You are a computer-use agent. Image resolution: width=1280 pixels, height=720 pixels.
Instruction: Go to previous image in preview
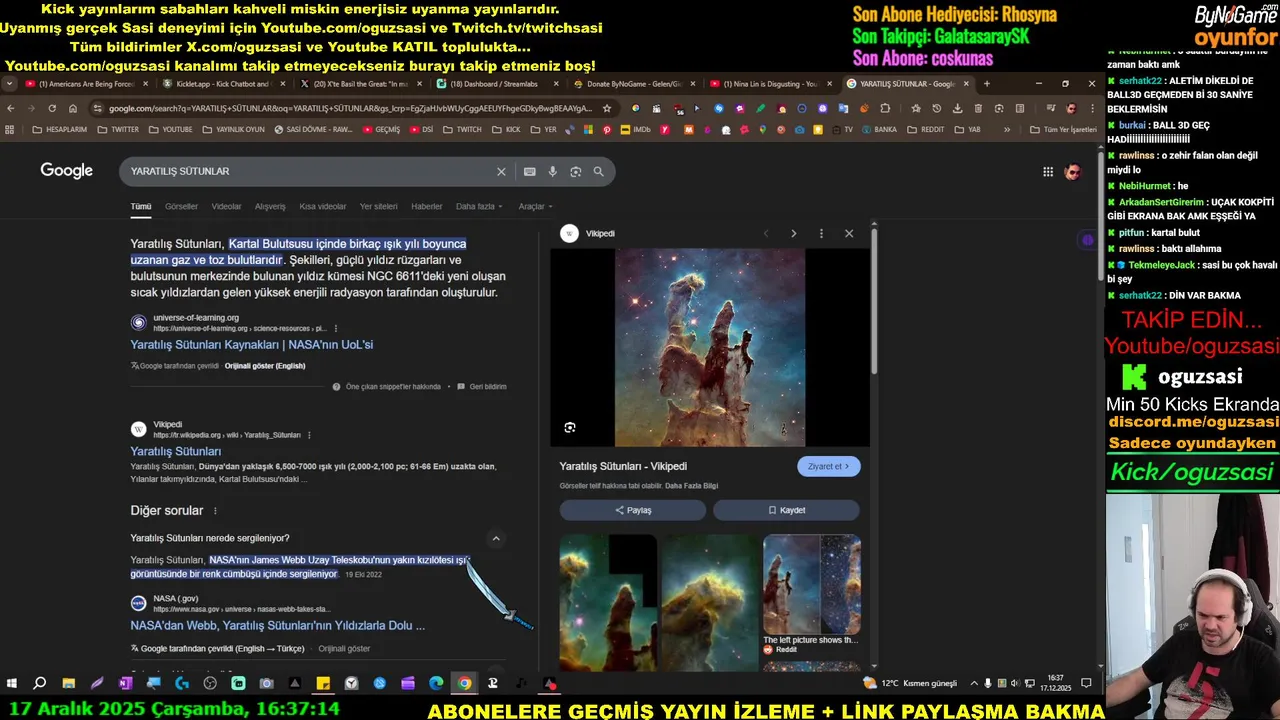pos(766,233)
